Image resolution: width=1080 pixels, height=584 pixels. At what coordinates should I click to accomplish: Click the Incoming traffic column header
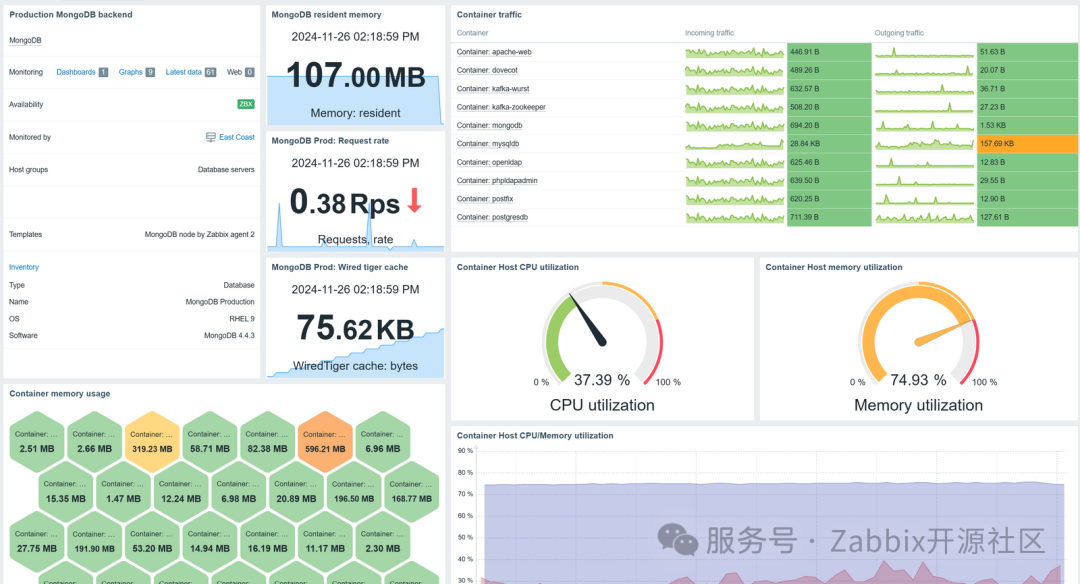pos(709,33)
